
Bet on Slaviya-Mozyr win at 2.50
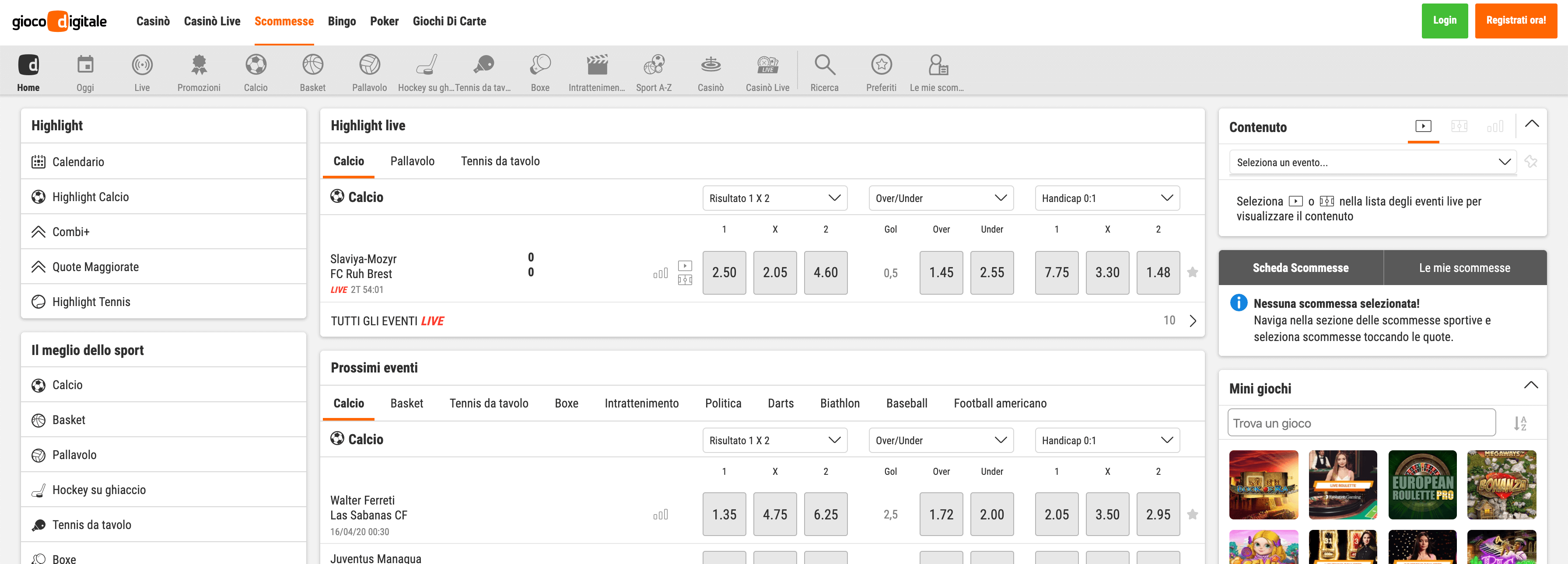724,272
